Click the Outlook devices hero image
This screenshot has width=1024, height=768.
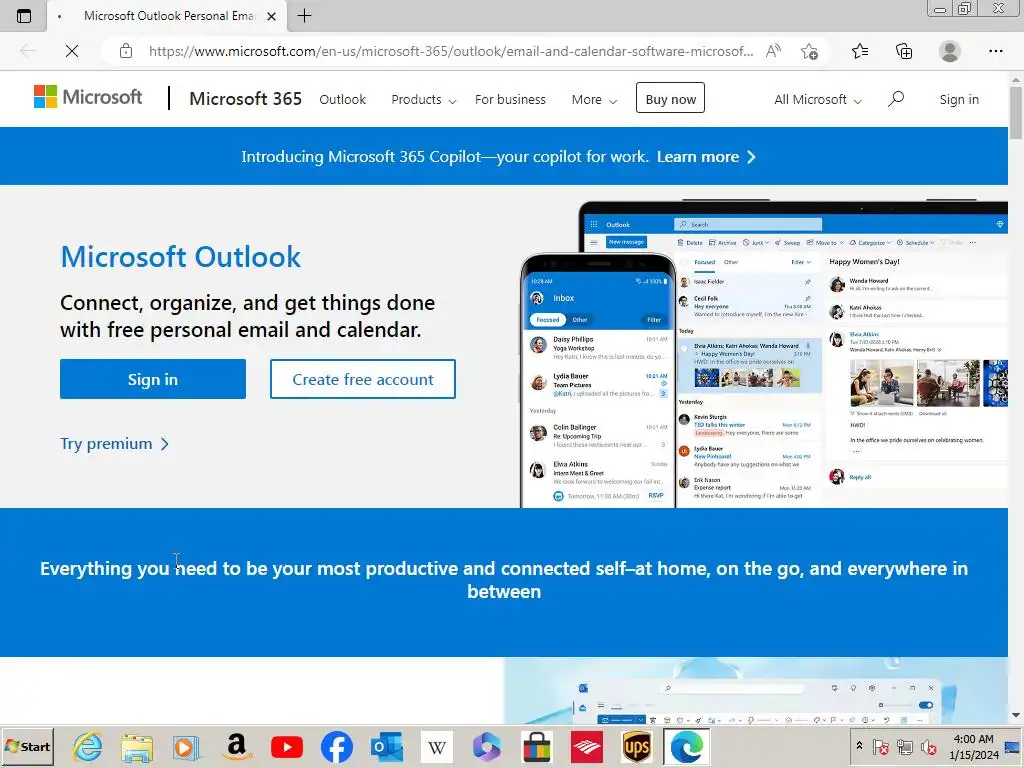(763, 354)
